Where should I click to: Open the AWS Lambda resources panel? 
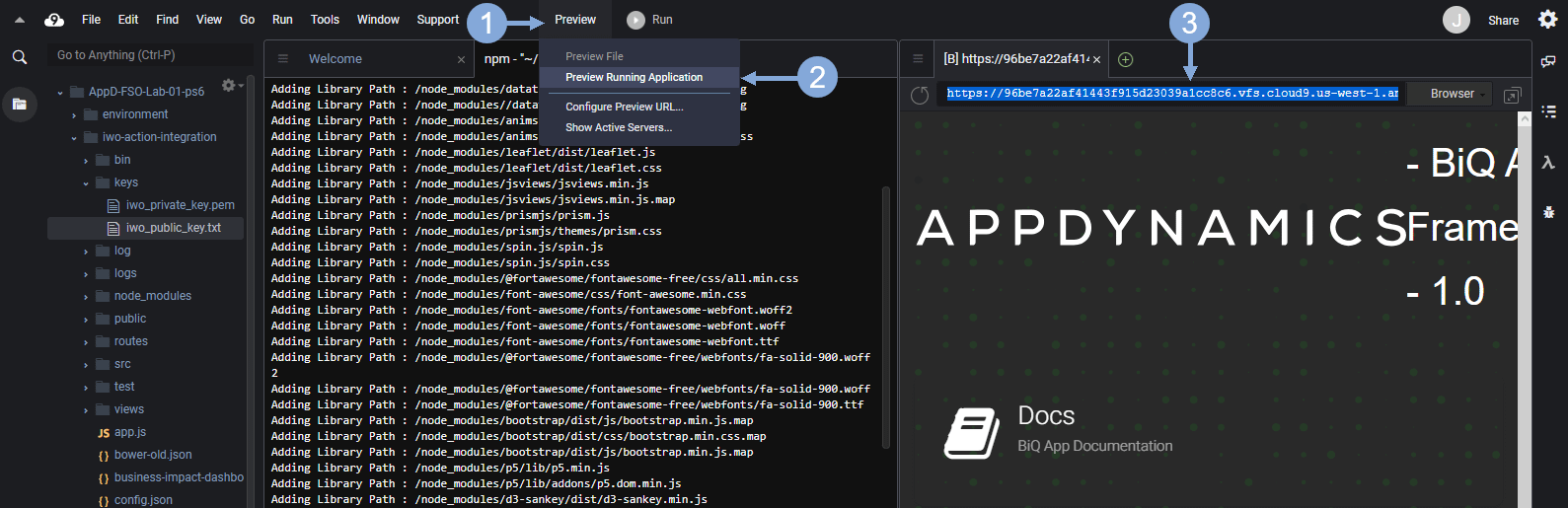(x=1548, y=163)
